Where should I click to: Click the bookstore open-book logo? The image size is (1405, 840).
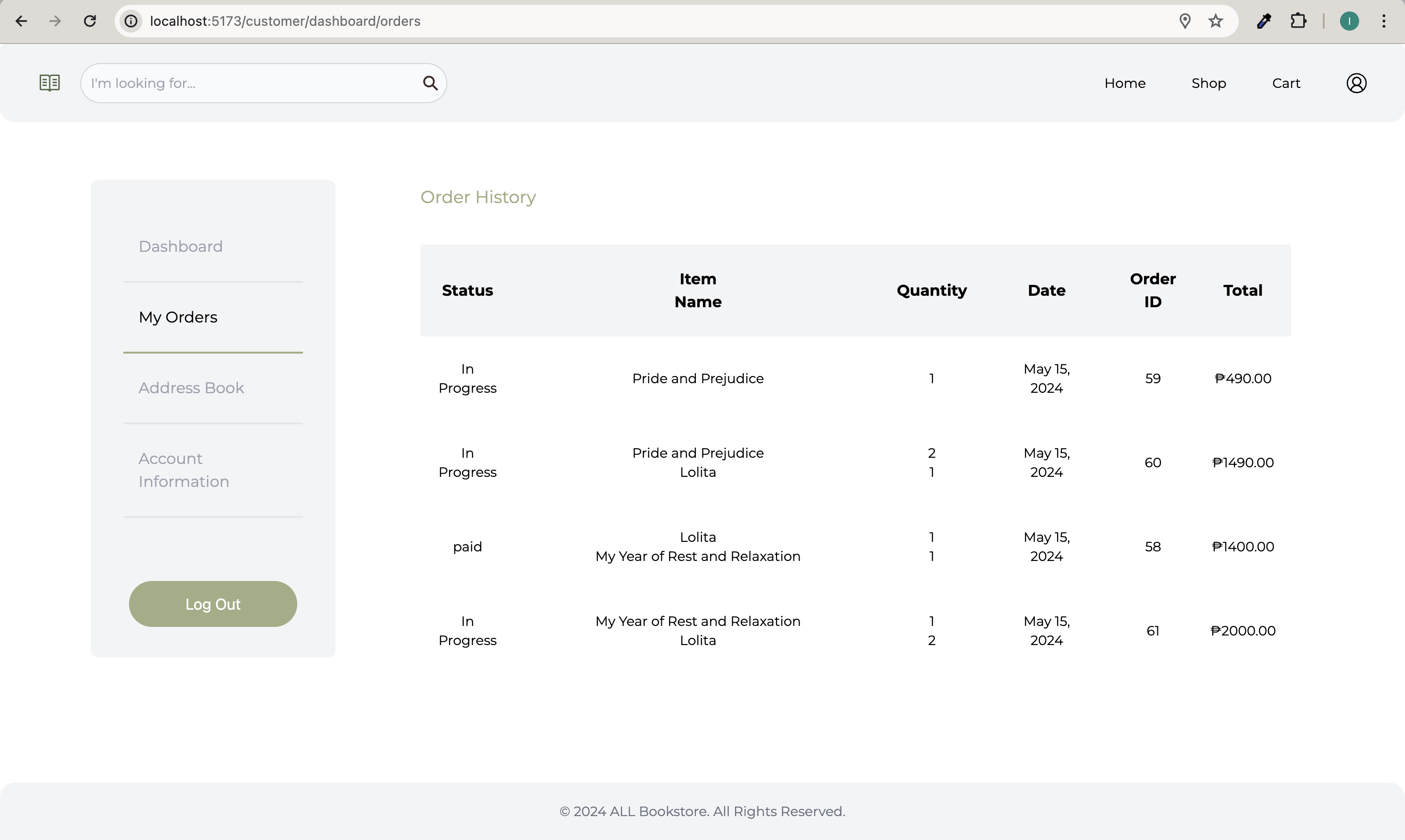click(50, 83)
